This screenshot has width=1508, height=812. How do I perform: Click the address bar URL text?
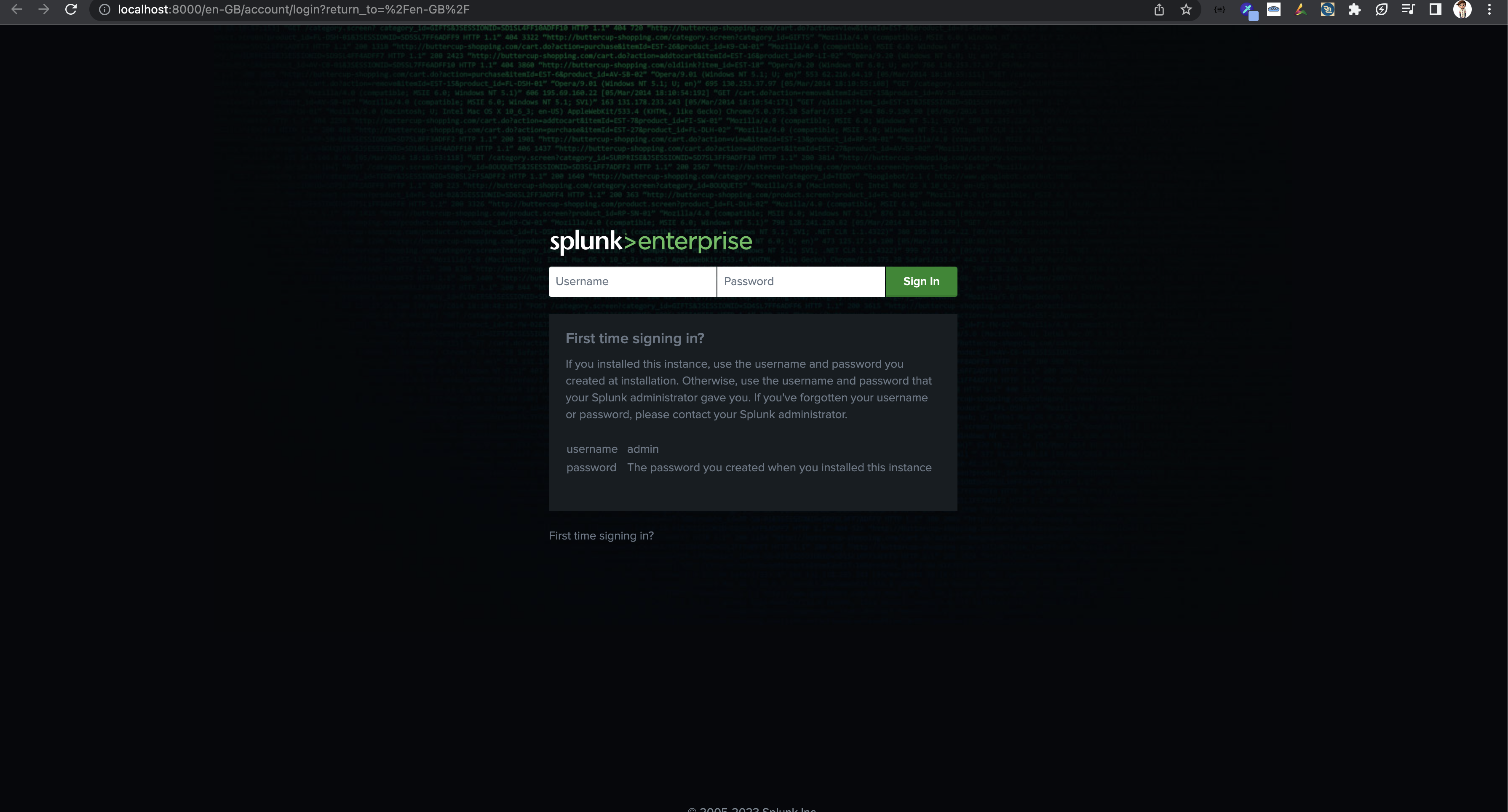pyautogui.click(x=294, y=9)
